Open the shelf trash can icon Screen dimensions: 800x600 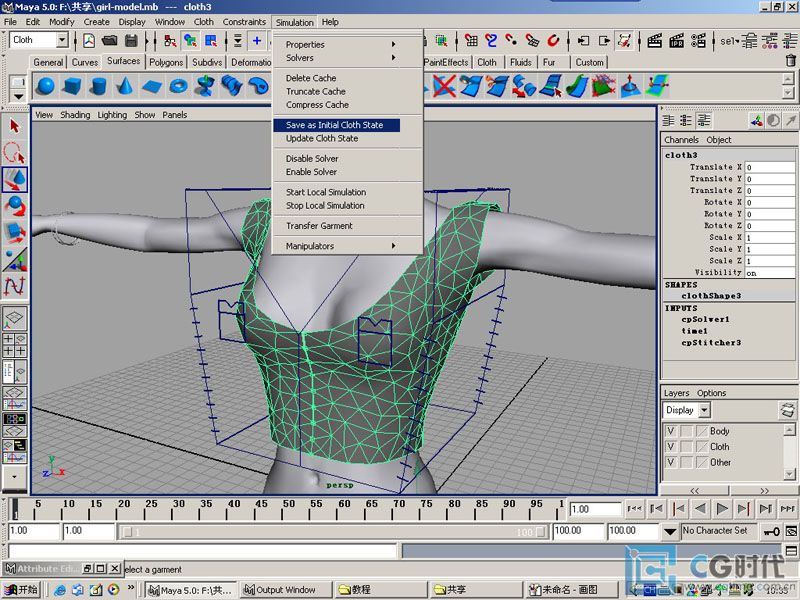[791, 61]
